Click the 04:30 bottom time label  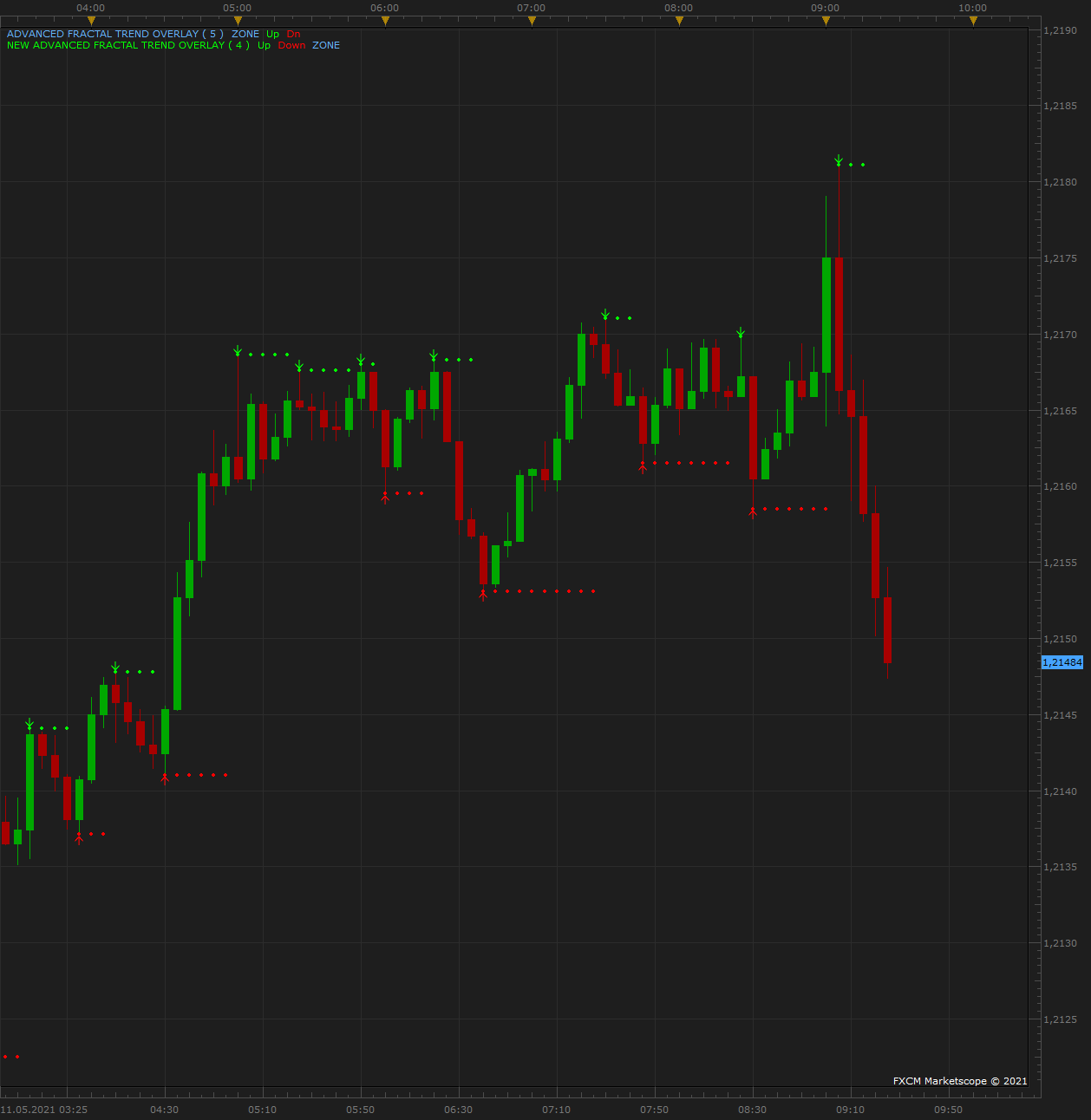(x=165, y=1110)
